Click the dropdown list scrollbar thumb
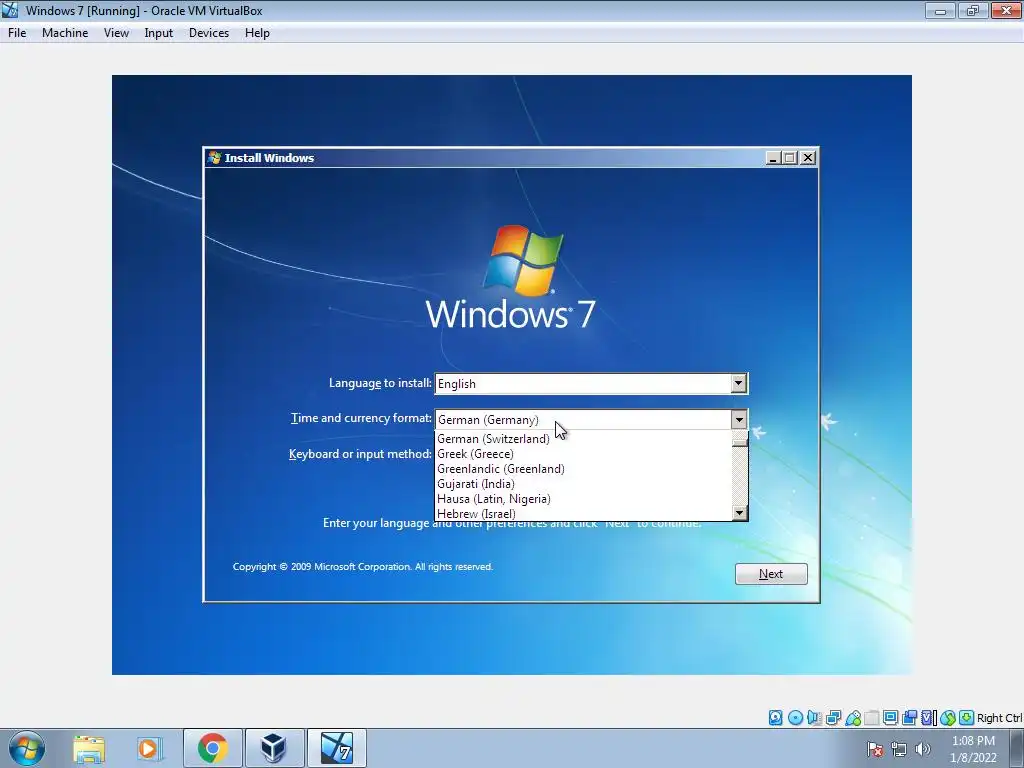Viewport: 1024px width, 768px height. click(x=739, y=442)
